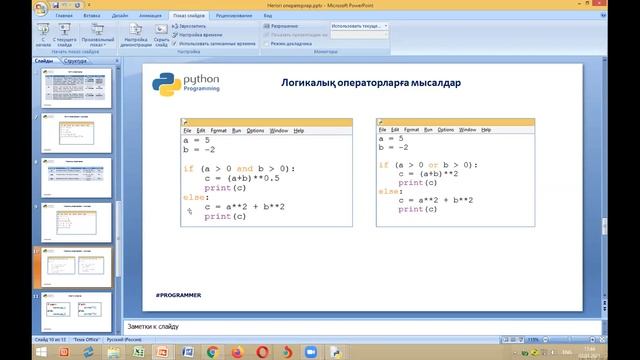Select slide 11 thumbnail in pane
Screen dimensions: 640x360
[x=76, y=312]
